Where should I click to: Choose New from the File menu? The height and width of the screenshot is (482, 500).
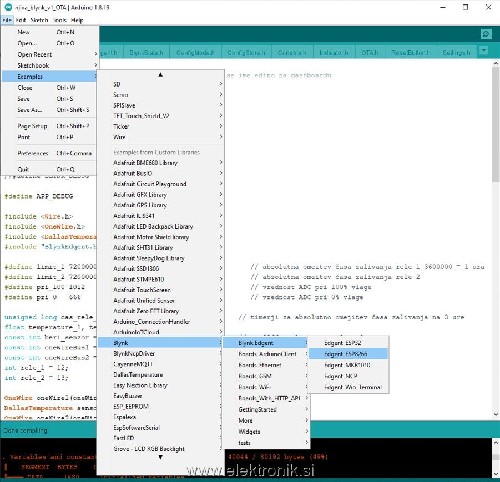pos(49,32)
